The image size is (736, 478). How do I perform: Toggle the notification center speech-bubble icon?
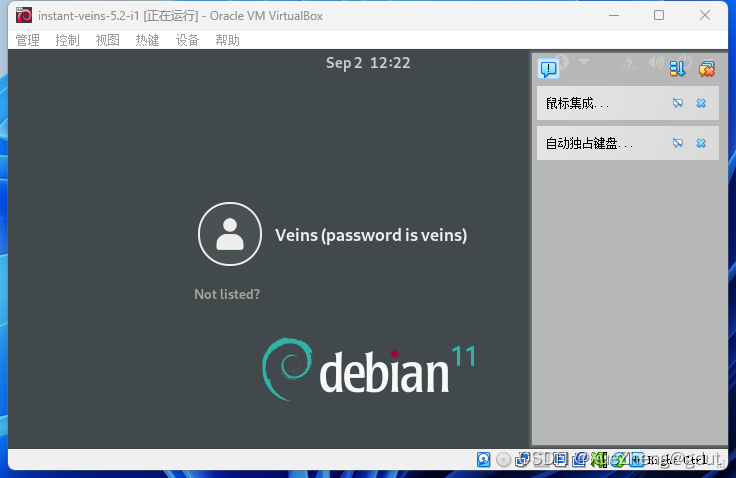tap(548, 69)
